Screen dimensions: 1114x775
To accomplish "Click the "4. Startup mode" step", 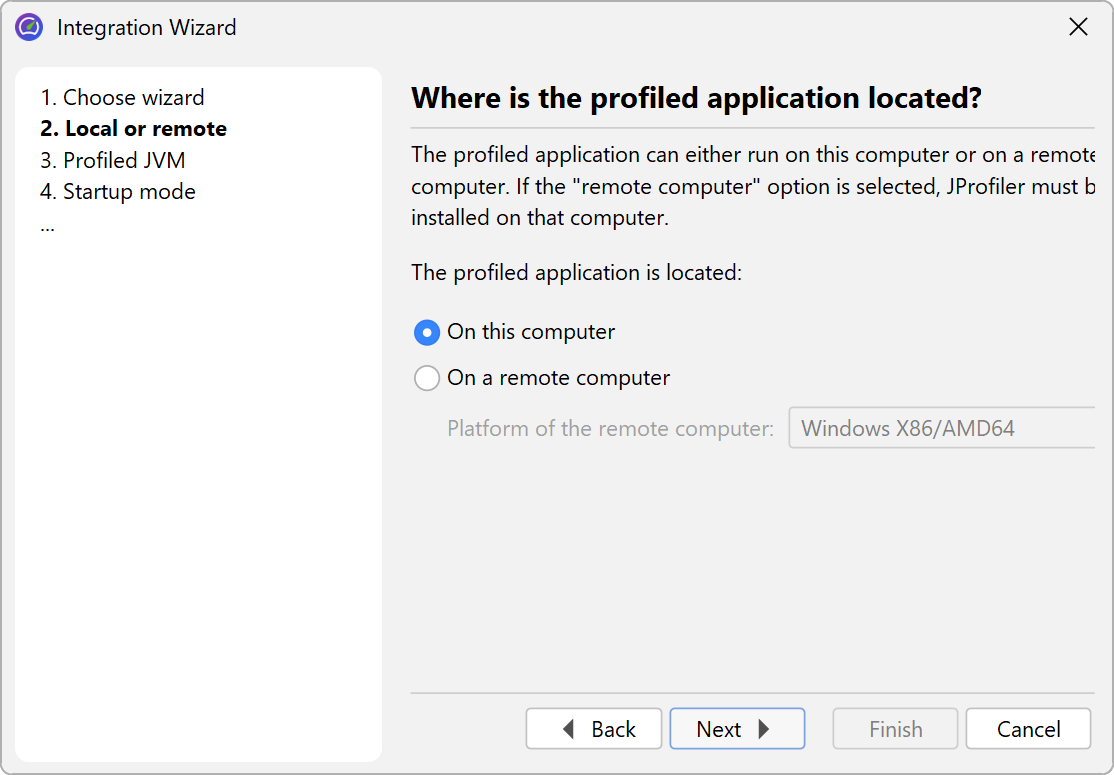I will (117, 192).
